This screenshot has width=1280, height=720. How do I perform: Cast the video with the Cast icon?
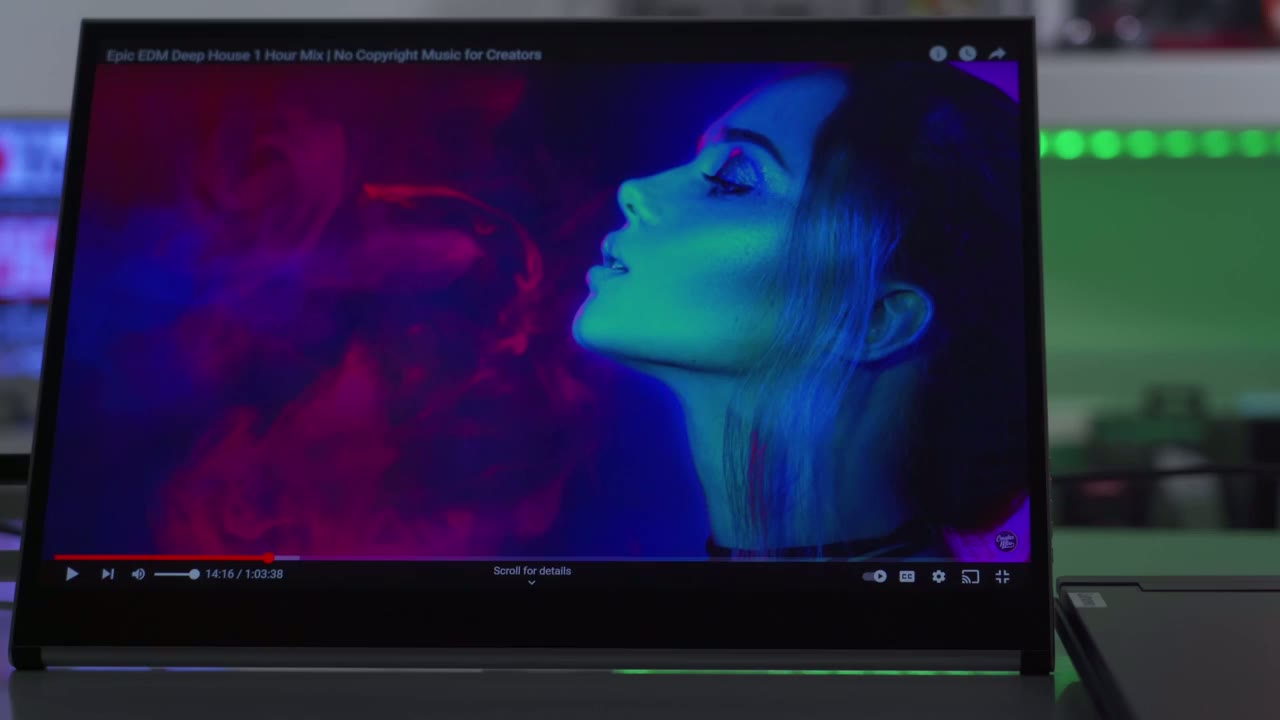(970, 576)
